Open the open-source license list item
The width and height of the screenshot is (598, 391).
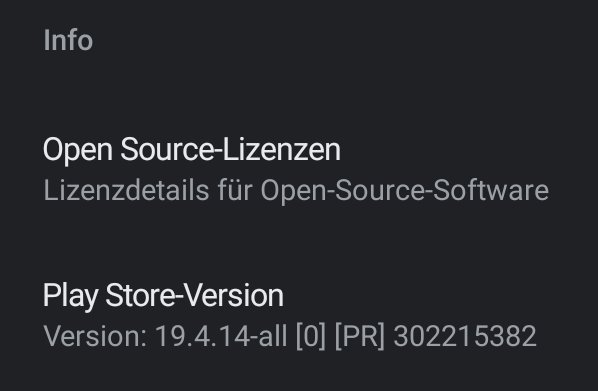pos(299,169)
